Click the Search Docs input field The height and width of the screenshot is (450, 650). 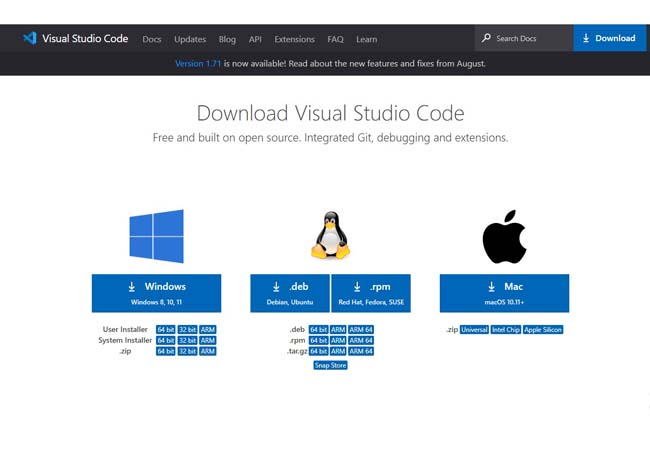tap(524, 38)
